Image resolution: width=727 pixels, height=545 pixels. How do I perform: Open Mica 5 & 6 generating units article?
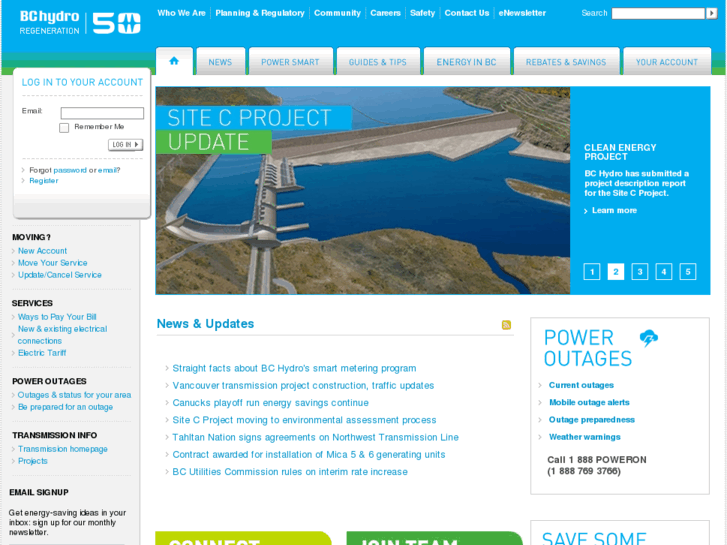309,455
